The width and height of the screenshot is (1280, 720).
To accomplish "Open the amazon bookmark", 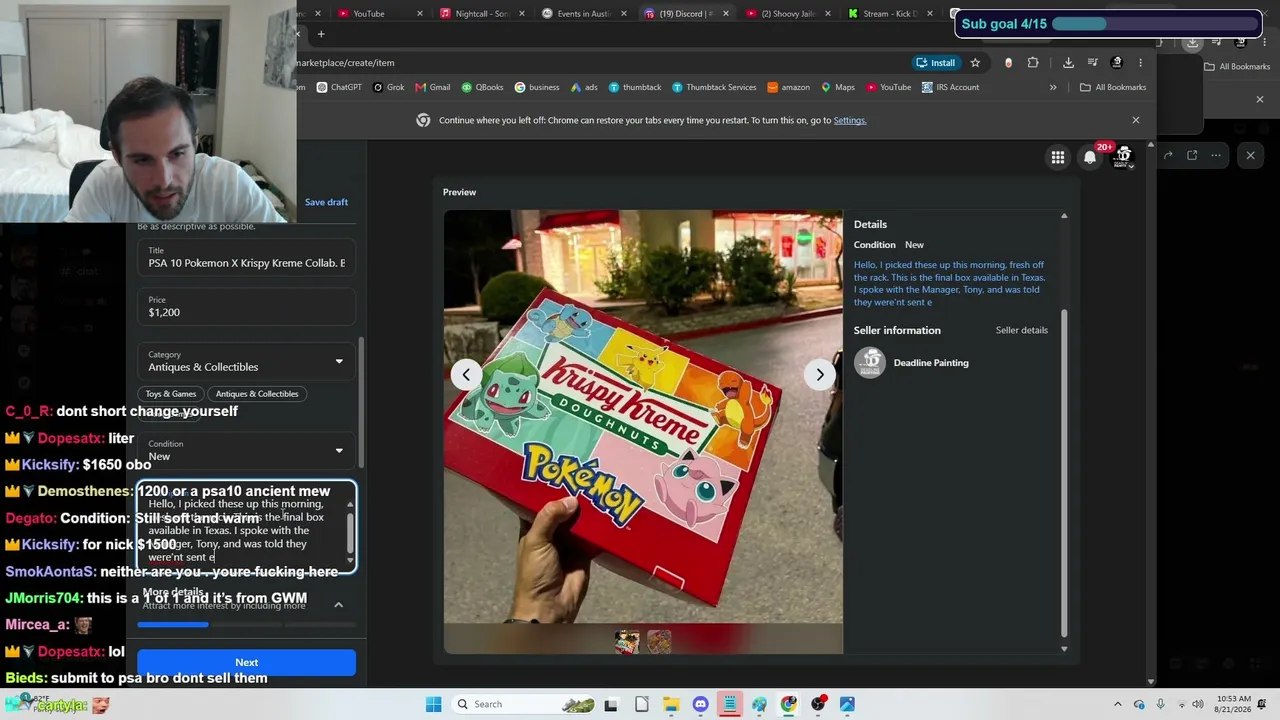I will pos(788,87).
